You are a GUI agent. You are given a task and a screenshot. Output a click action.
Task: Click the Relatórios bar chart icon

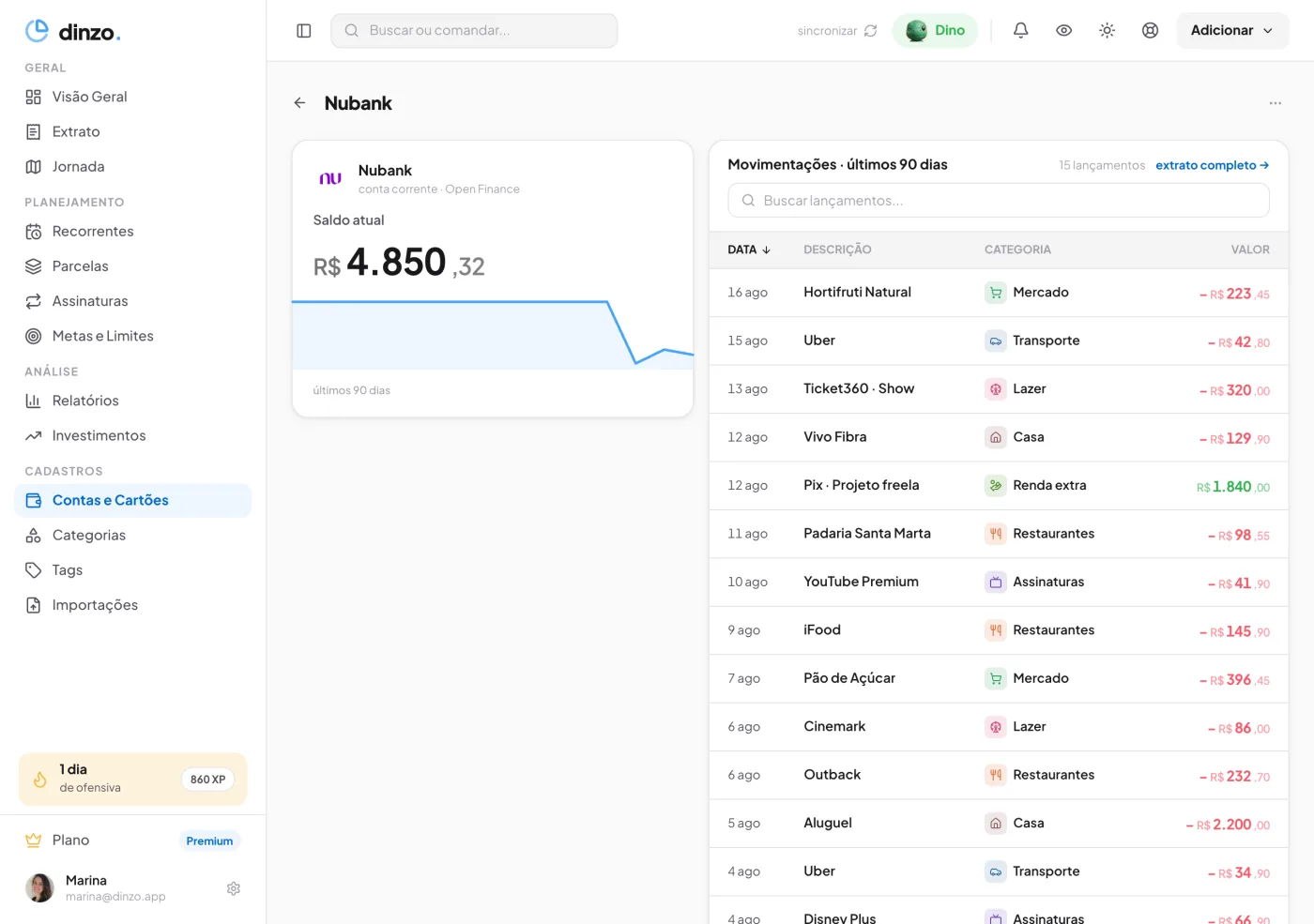(34, 401)
